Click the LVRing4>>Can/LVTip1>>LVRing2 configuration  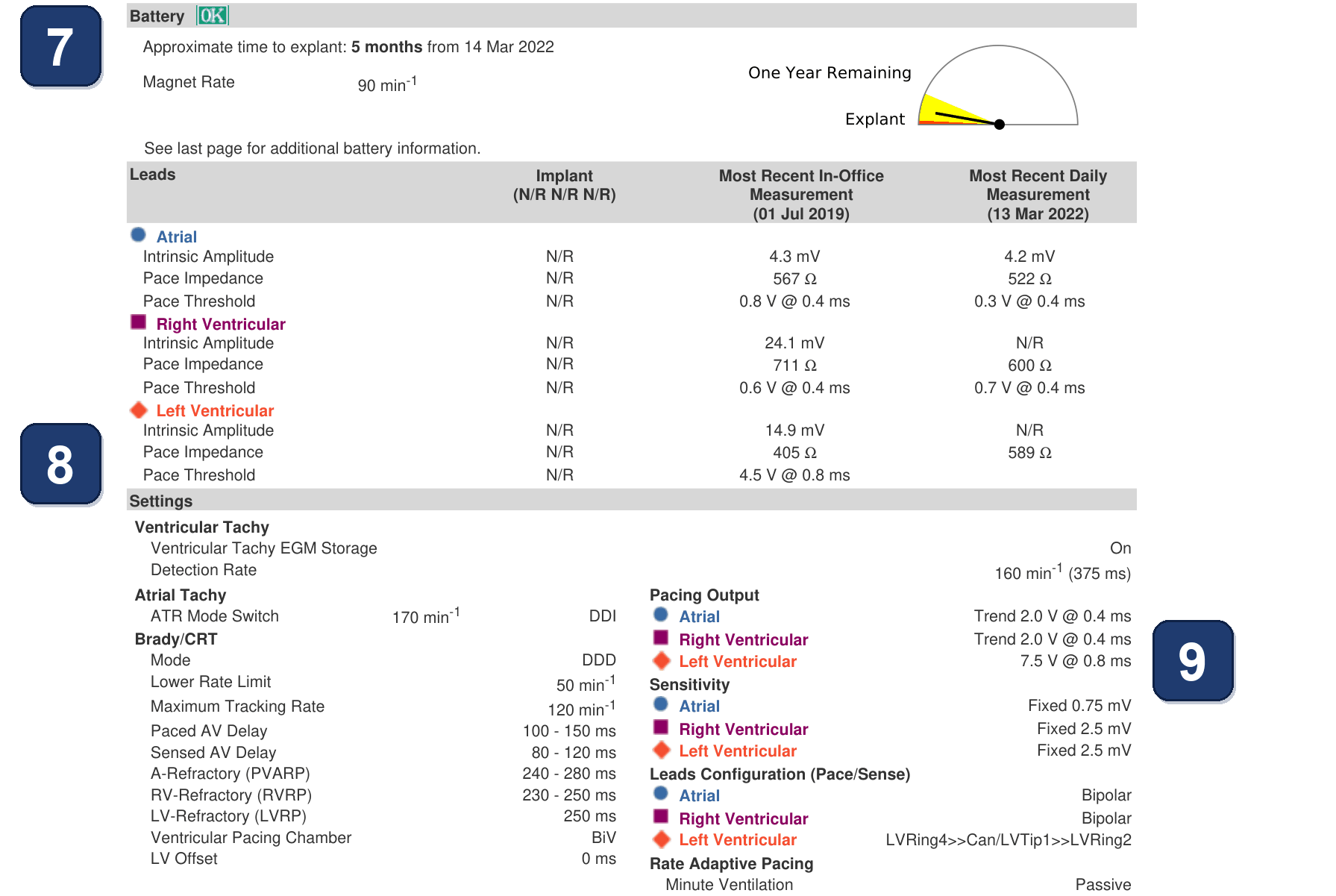[x=1009, y=840]
